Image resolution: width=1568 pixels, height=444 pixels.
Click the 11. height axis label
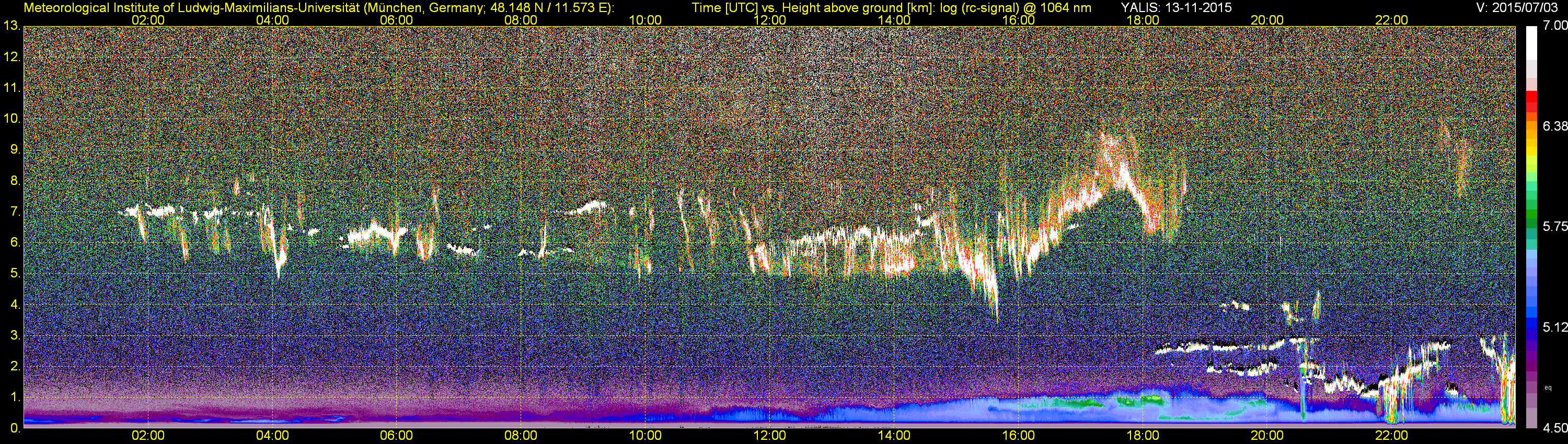[11, 88]
